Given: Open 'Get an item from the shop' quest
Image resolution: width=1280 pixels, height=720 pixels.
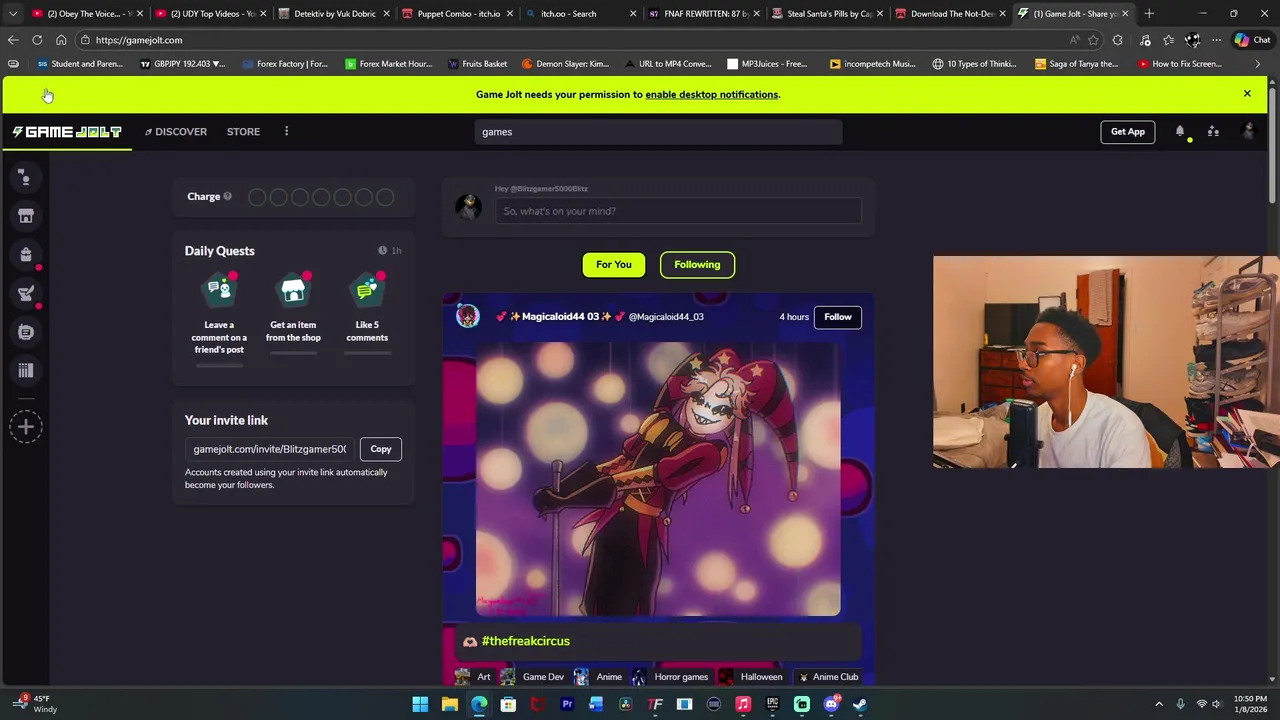Looking at the screenshot, I should pos(293,314).
